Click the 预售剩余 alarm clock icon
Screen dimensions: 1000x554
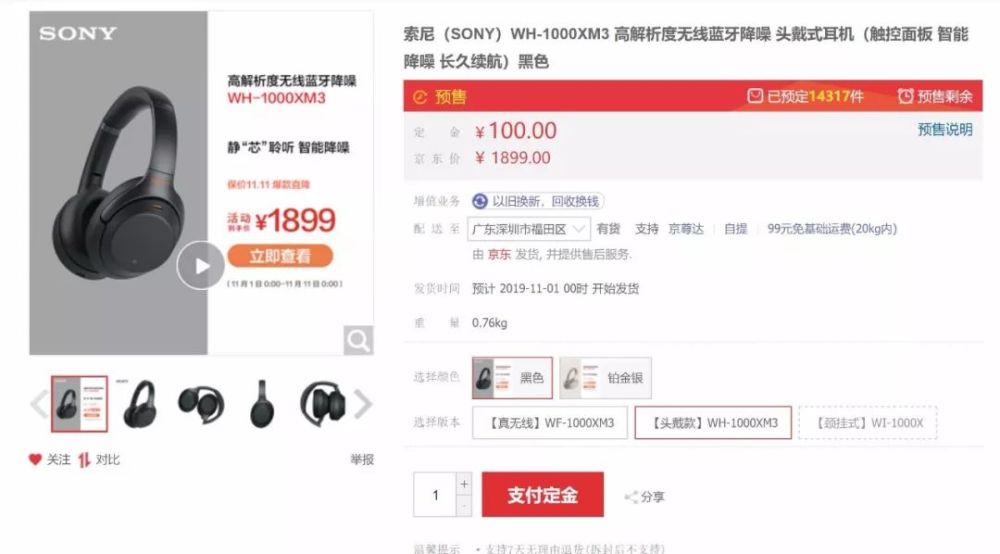point(905,96)
